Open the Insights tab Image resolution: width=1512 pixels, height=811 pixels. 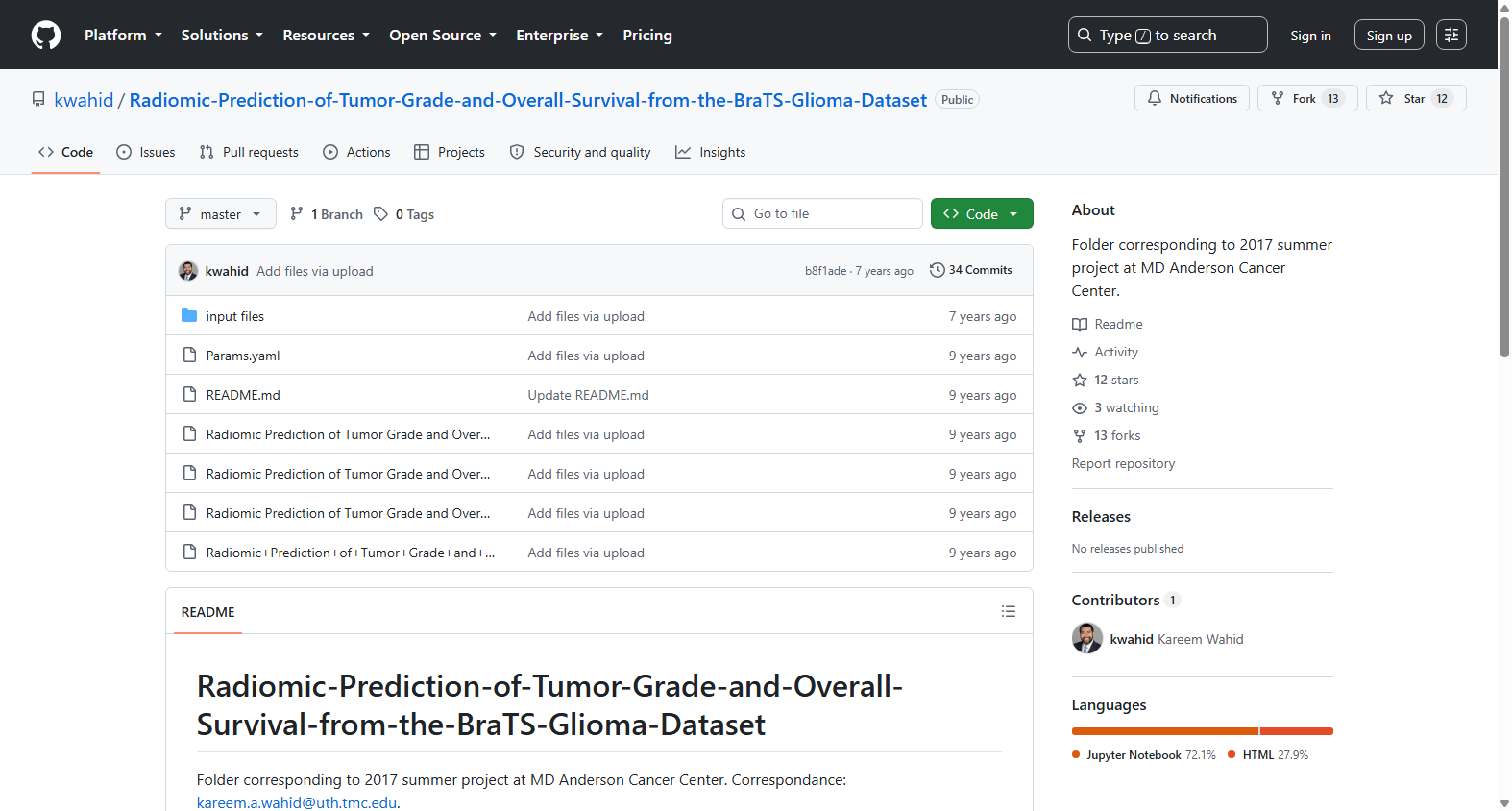711,152
